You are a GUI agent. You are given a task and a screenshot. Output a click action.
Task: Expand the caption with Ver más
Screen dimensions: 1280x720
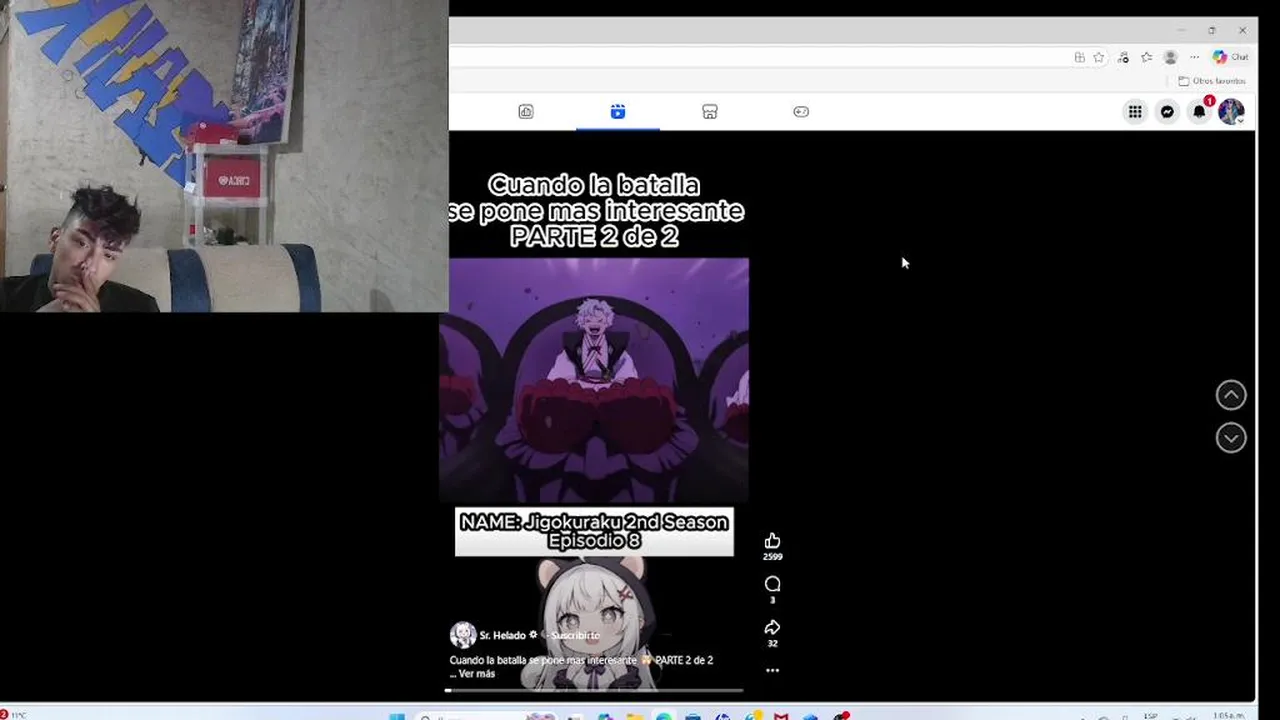point(477,674)
